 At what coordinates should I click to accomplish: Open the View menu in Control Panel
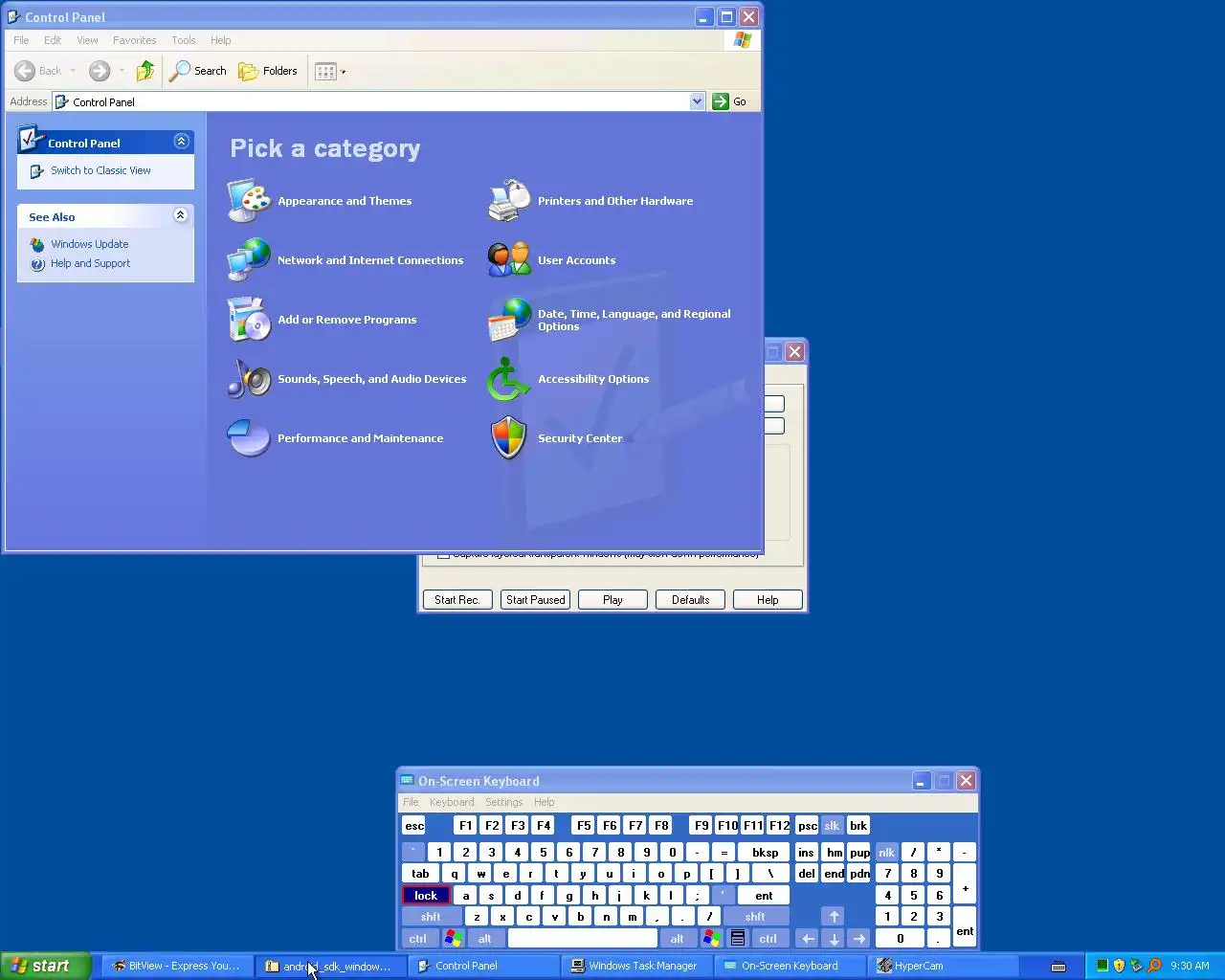click(x=87, y=40)
